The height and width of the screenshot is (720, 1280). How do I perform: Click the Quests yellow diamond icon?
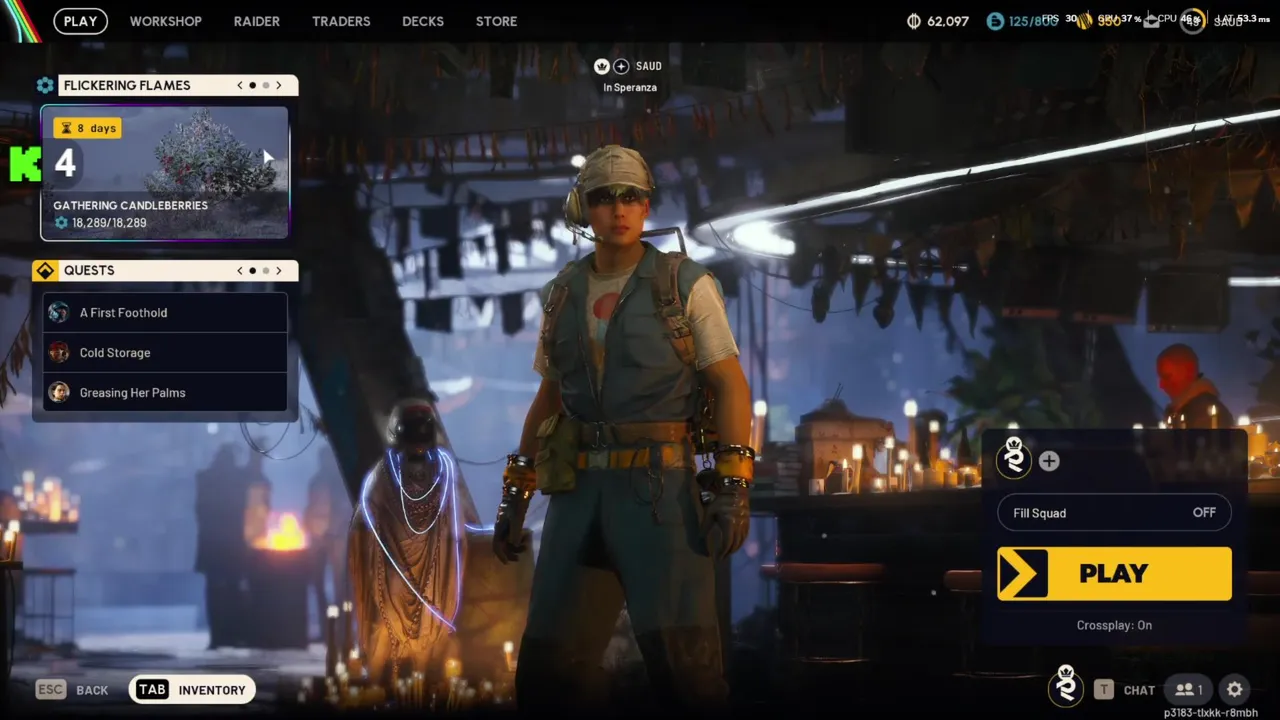(x=45, y=271)
